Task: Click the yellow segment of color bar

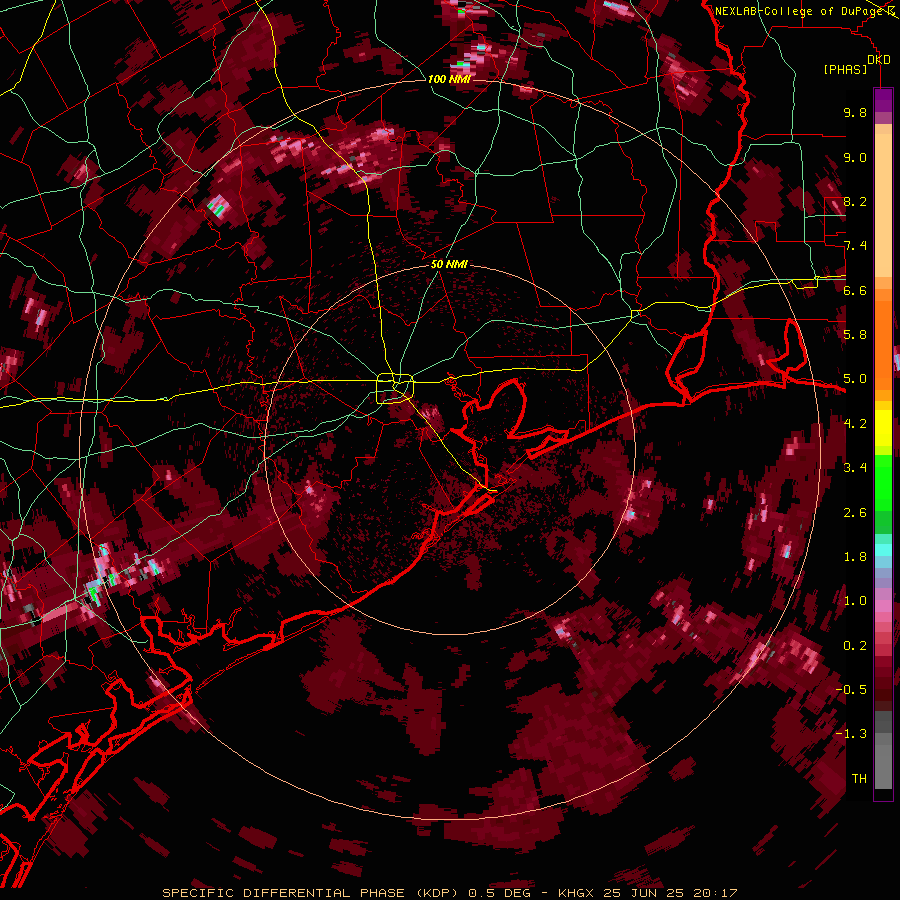Action: (x=883, y=428)
